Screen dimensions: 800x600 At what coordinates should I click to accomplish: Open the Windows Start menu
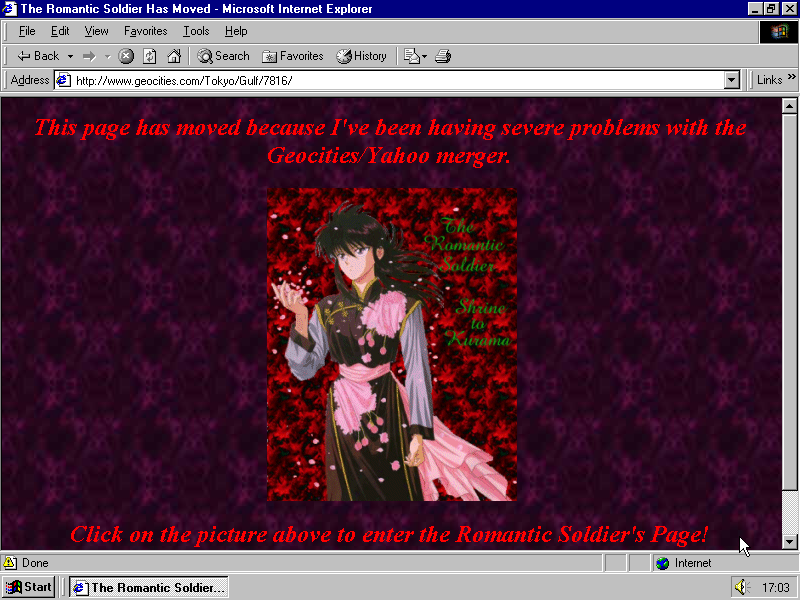point(29,587)
